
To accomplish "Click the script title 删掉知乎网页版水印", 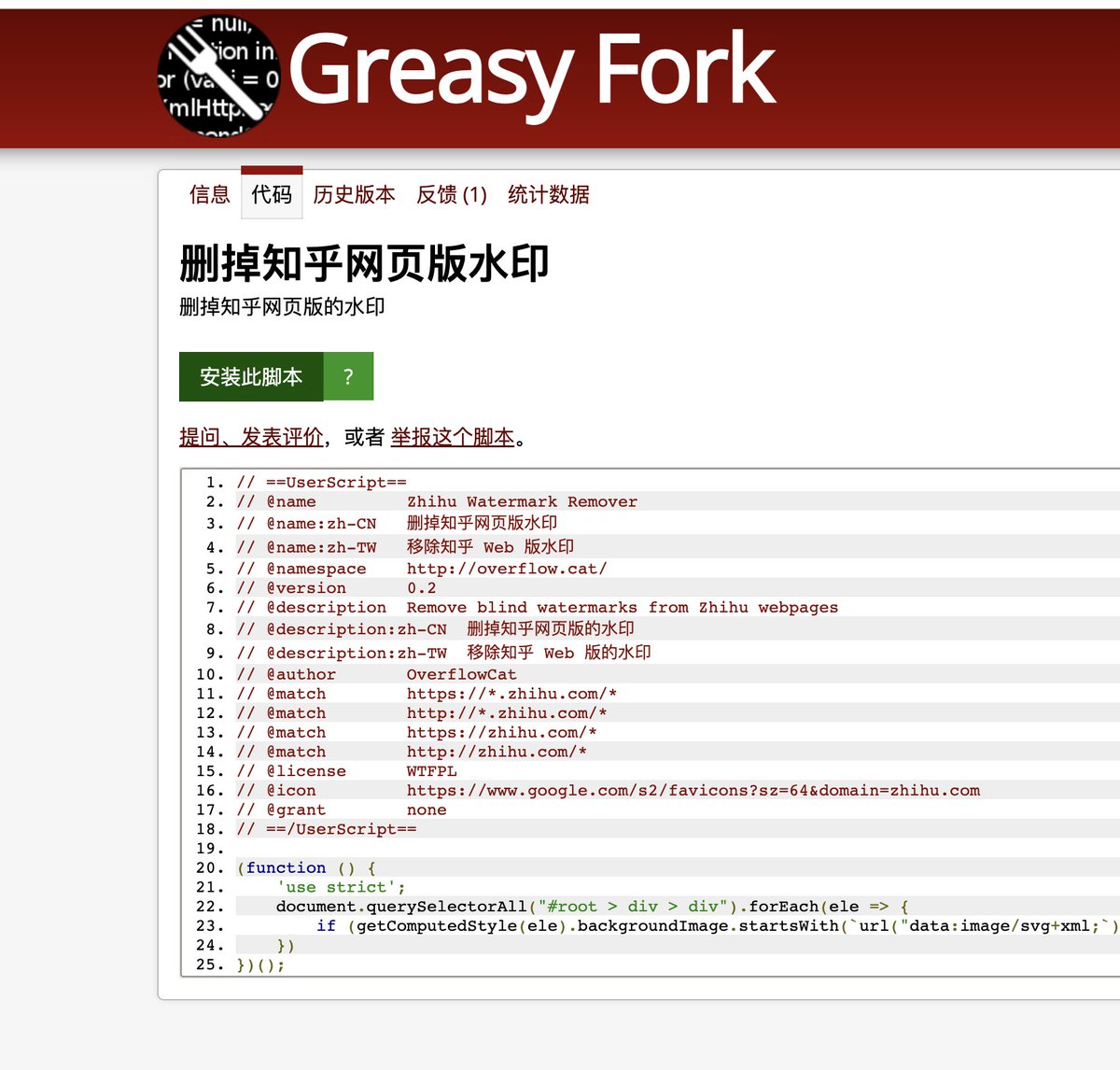I will pyautogui.click(x=364, y=263).
